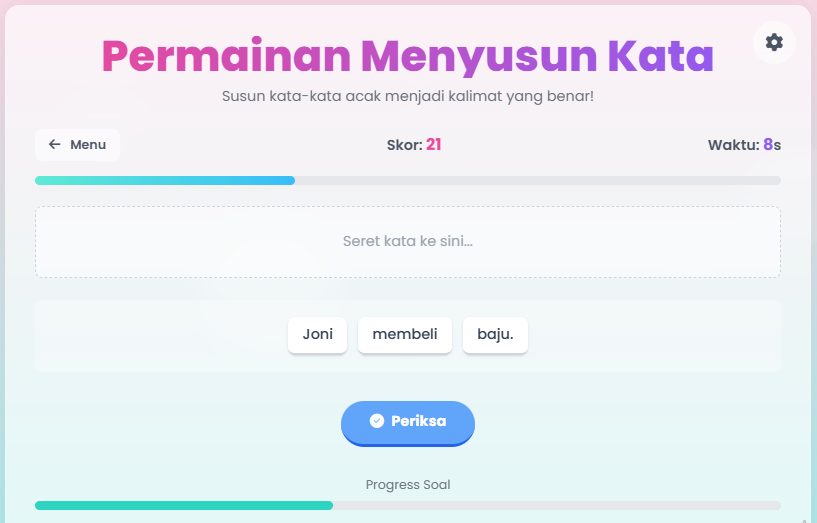Click the Waktu timer label
Screen dimensions: 817x523
pos(733,145)
